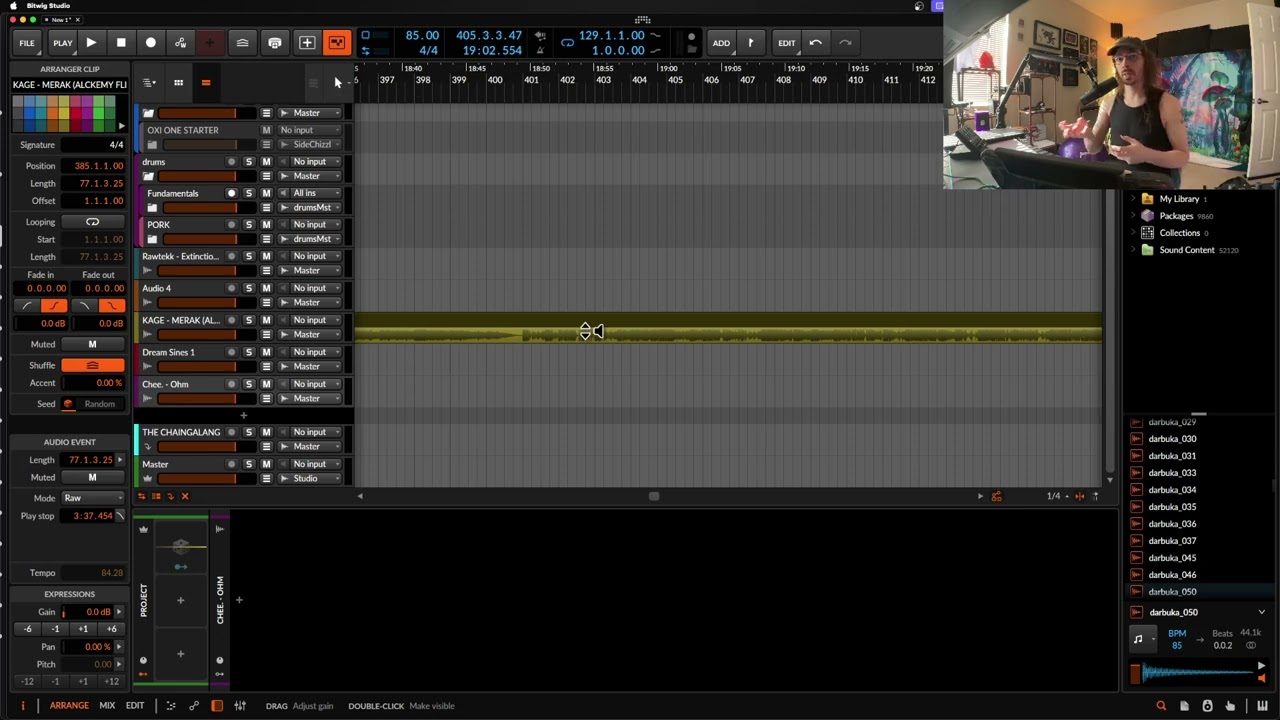Click the red delete X icon below track list

click(184, 496)
